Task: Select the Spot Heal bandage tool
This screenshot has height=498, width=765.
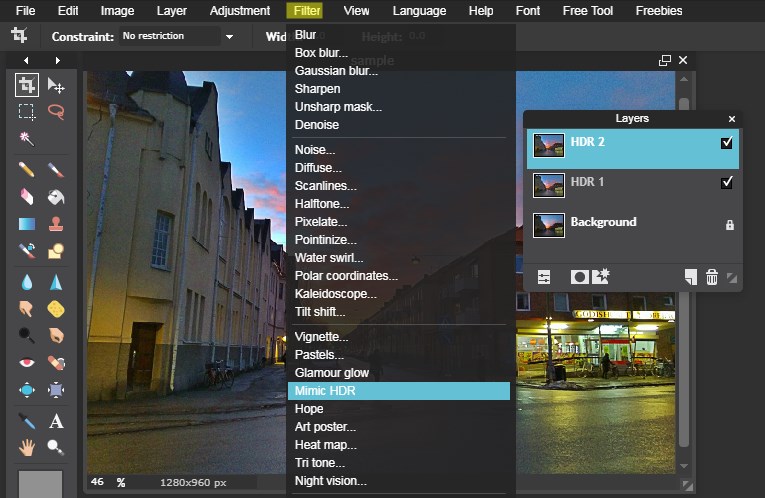Action: pos(56,363)
